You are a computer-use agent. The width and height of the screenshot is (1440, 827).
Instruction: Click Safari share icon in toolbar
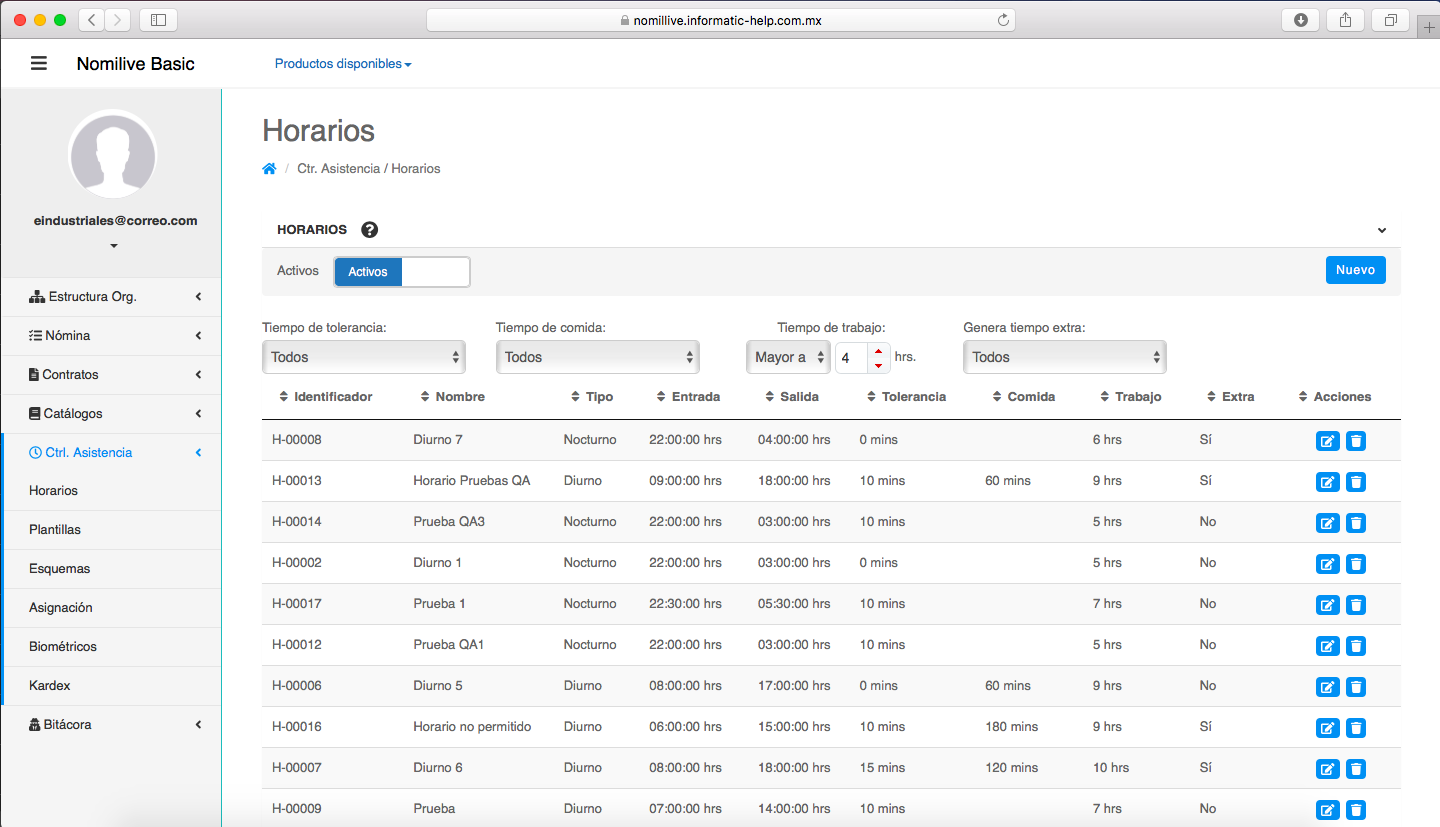click(1345, 20)
